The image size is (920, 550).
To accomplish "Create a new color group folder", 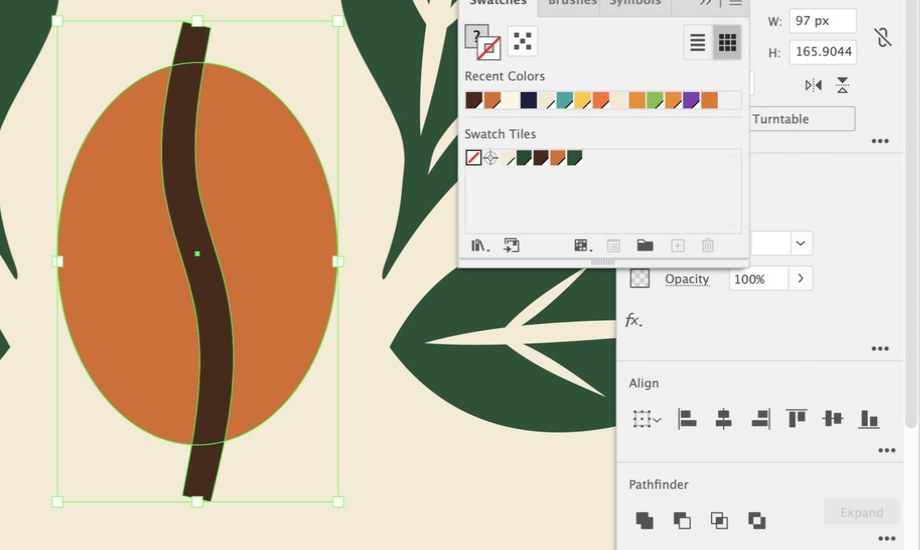I will coord(645,245).
